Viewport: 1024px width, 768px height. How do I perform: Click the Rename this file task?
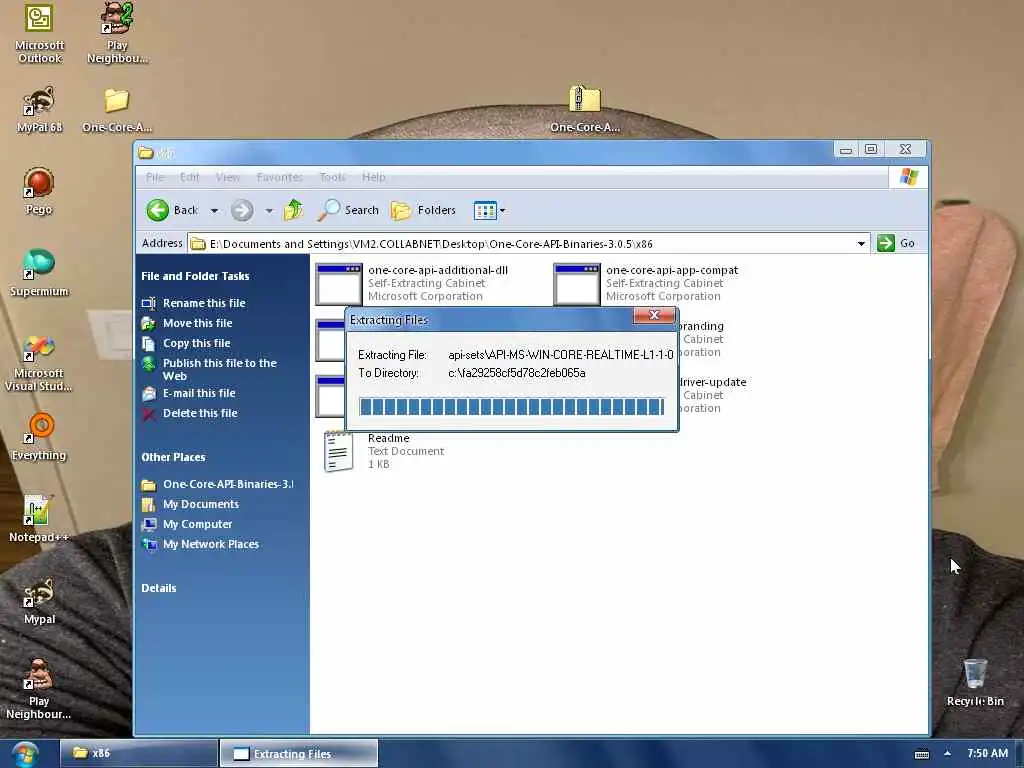coord(204,303)
